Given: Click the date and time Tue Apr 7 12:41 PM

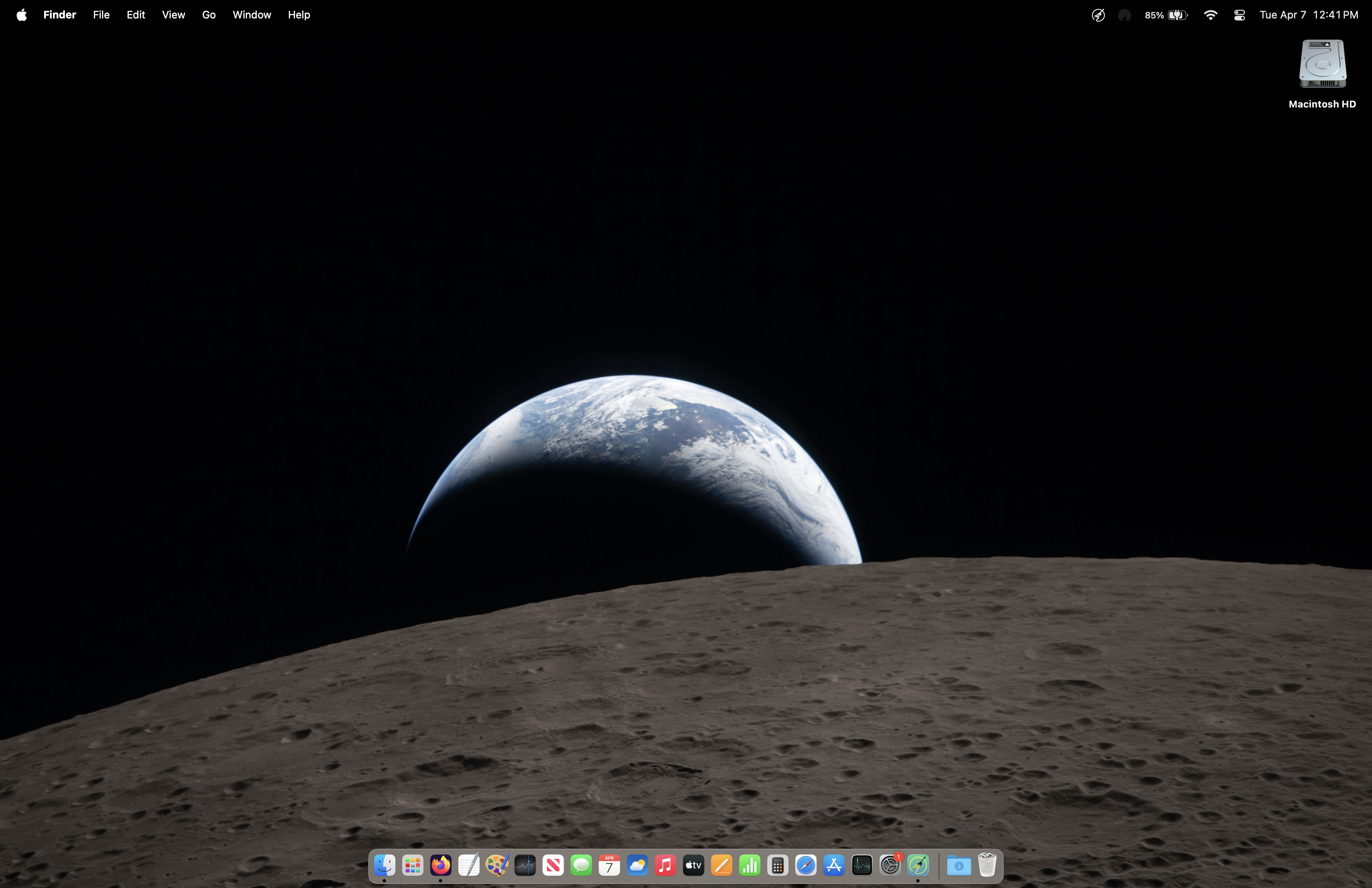Looking at the screenshot, I should click(x=1309, y=15).
